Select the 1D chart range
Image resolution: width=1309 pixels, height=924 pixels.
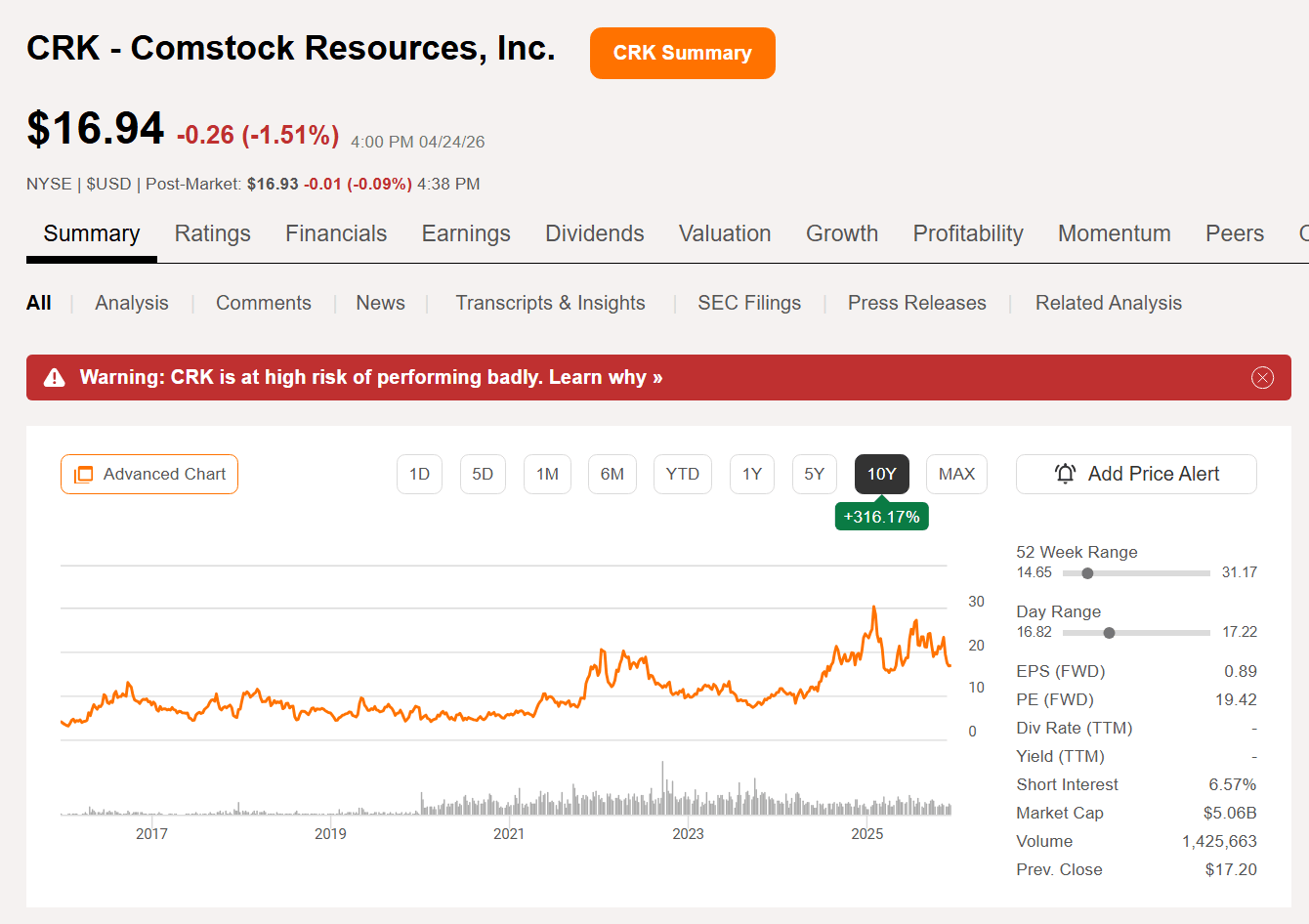pyautogui.click(x=419, y=474)
